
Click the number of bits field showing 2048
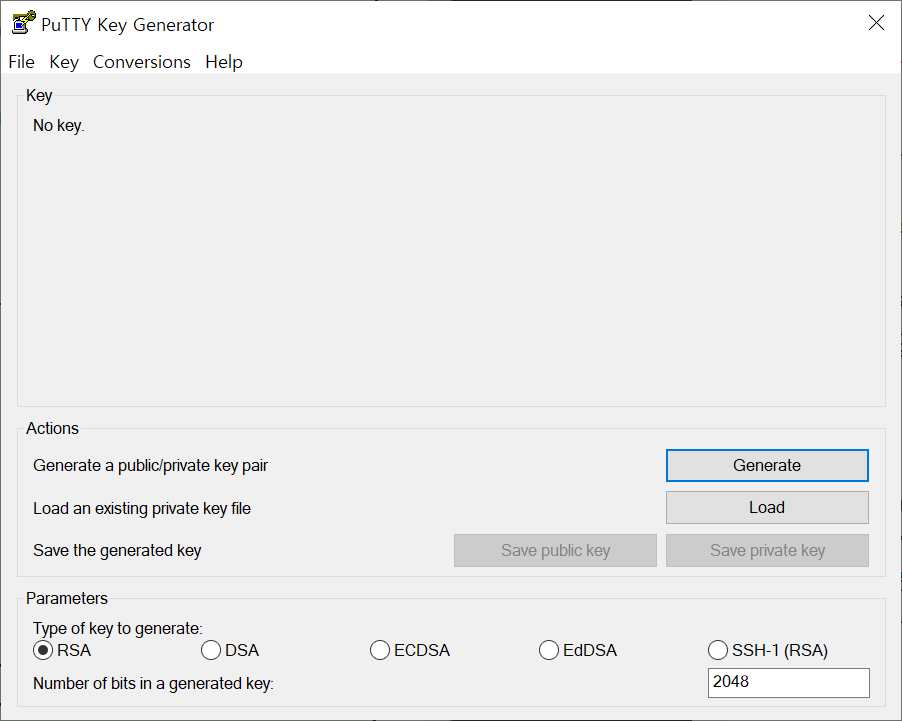coord(789,682)
